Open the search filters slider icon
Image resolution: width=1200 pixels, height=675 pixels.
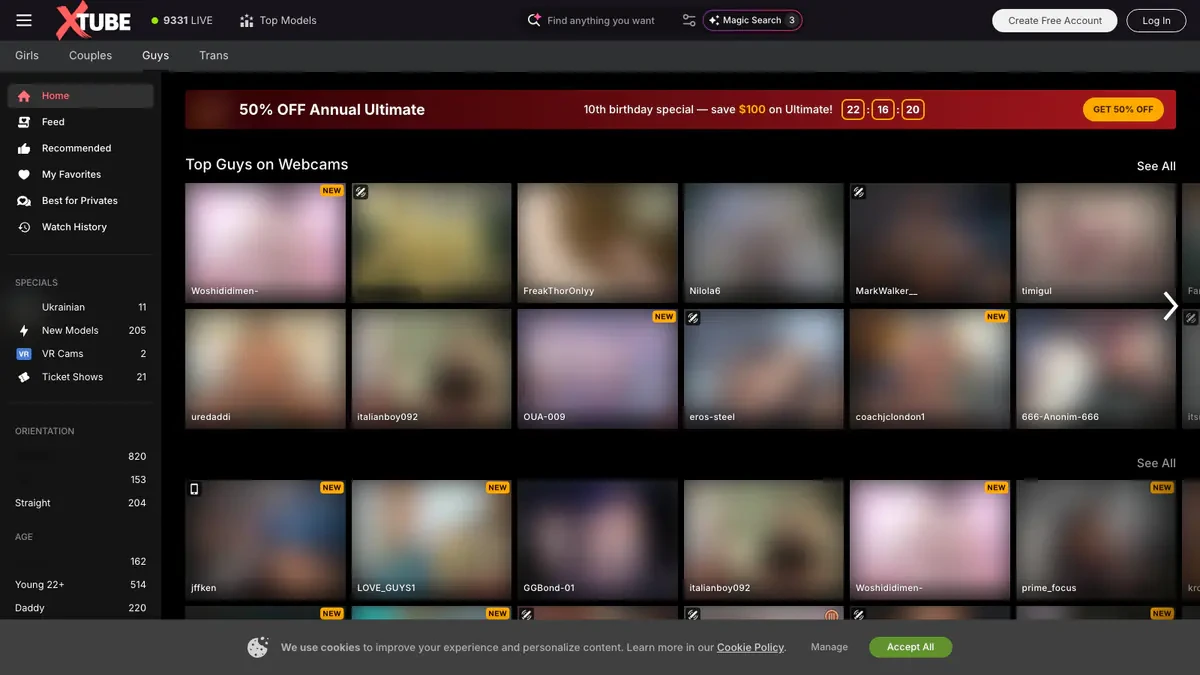pyautogui.click(x=689, y=20)
